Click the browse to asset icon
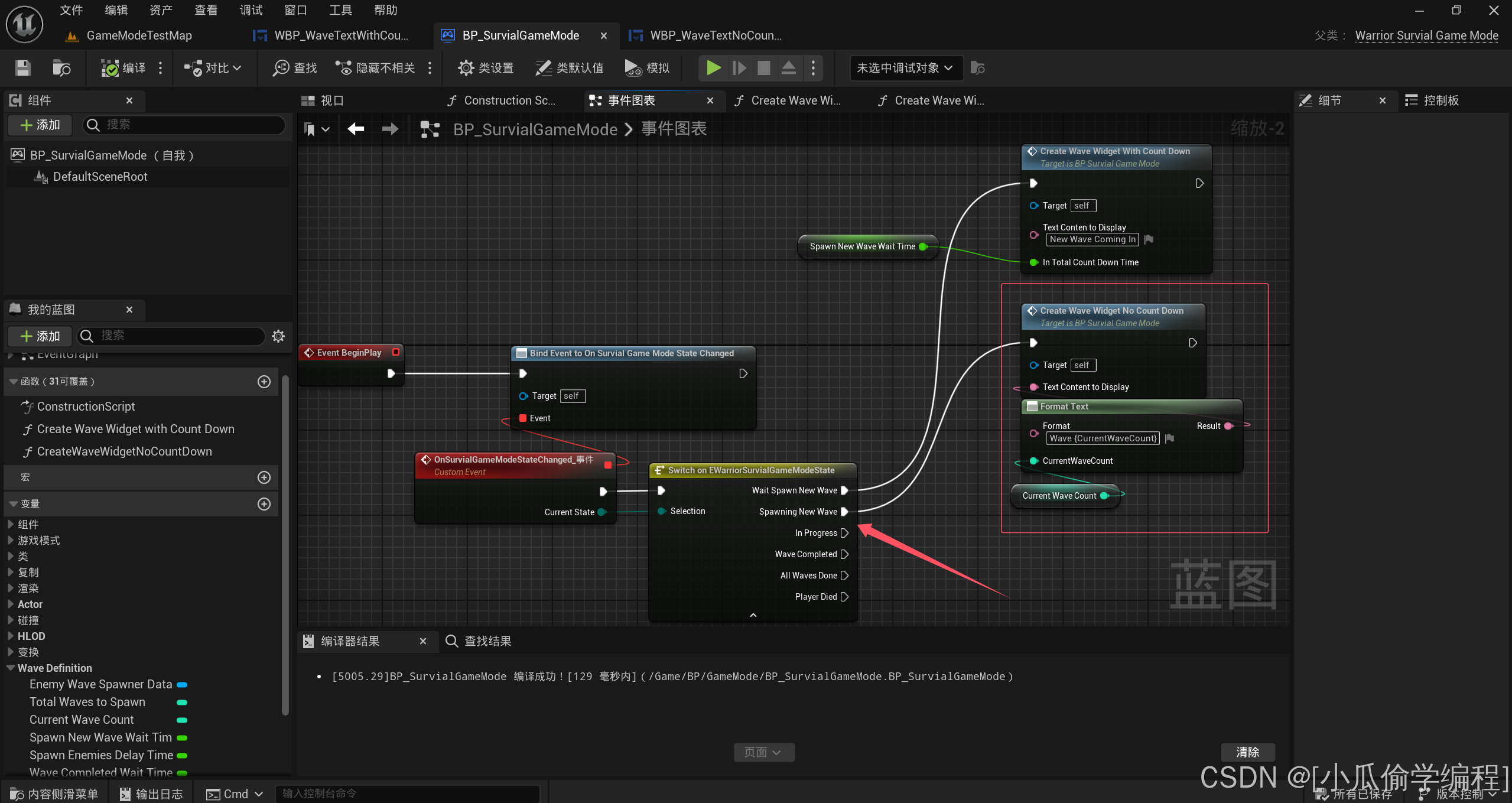This screenshot has height=803, width=1512. [61, 68]
